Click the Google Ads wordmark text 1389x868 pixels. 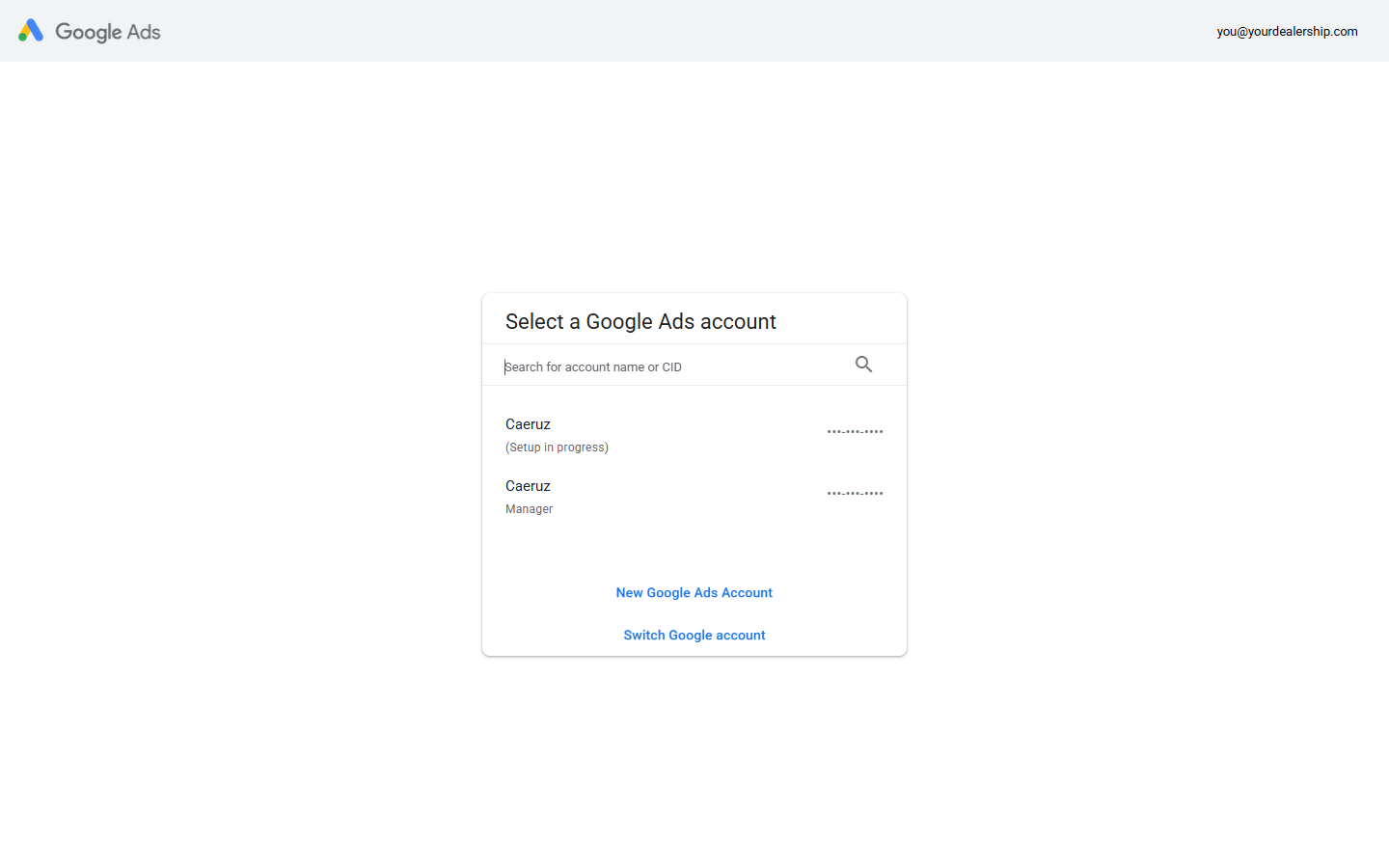pyautogui.click(x=108, y=32)
